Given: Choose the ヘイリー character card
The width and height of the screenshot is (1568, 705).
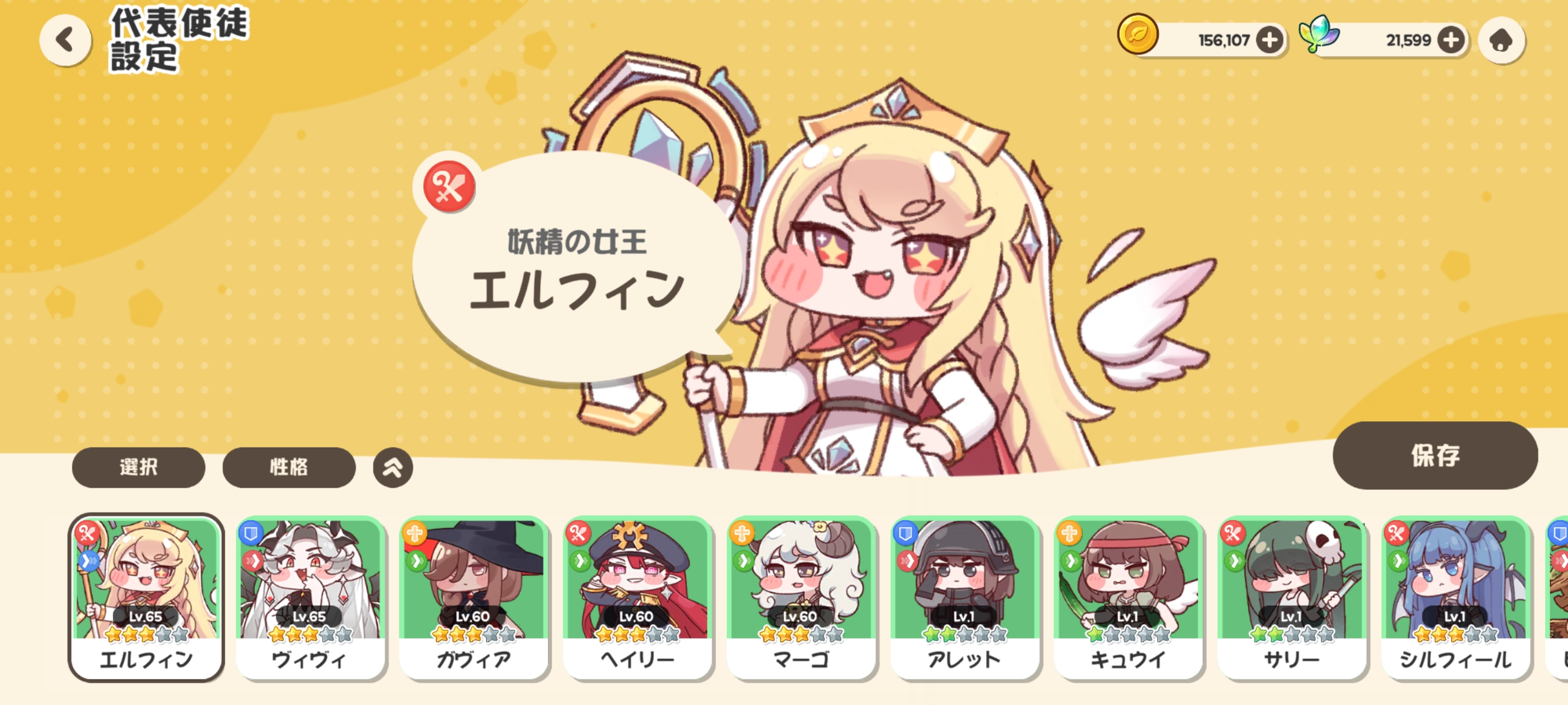Looking at the screenshot, I should [x=637, y=598].
